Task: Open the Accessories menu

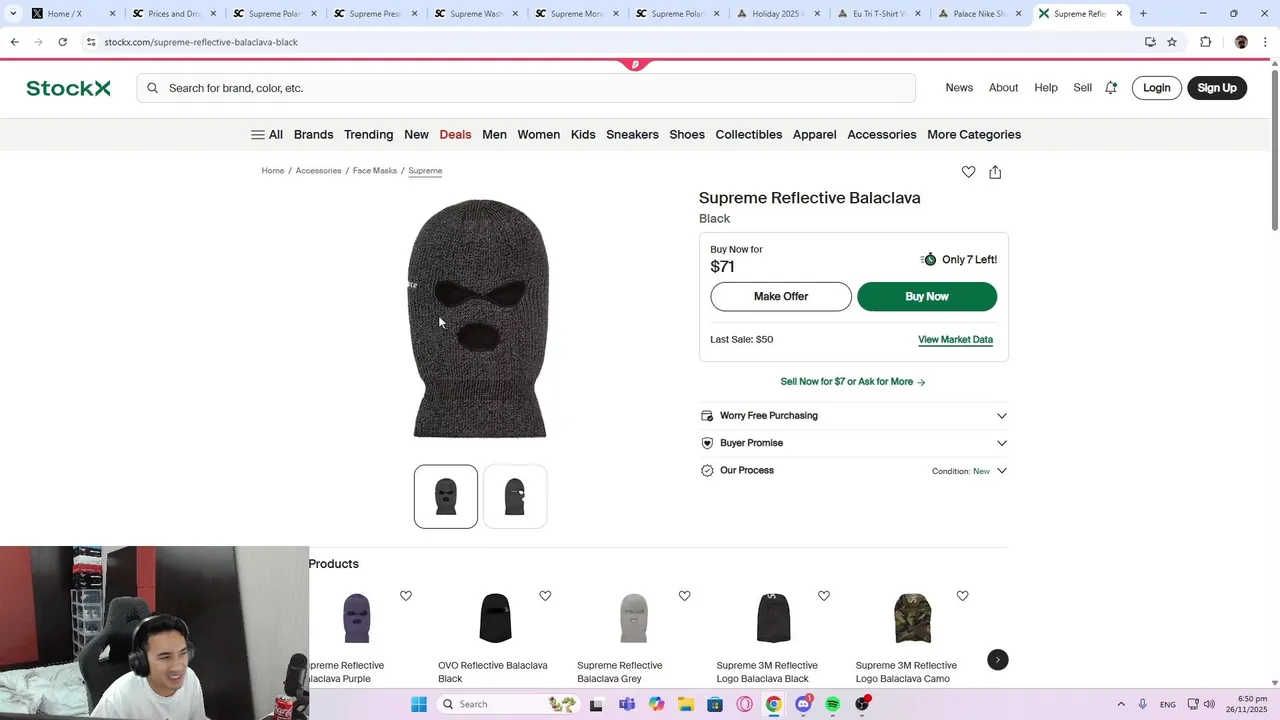Action: [x=882, y=135]
